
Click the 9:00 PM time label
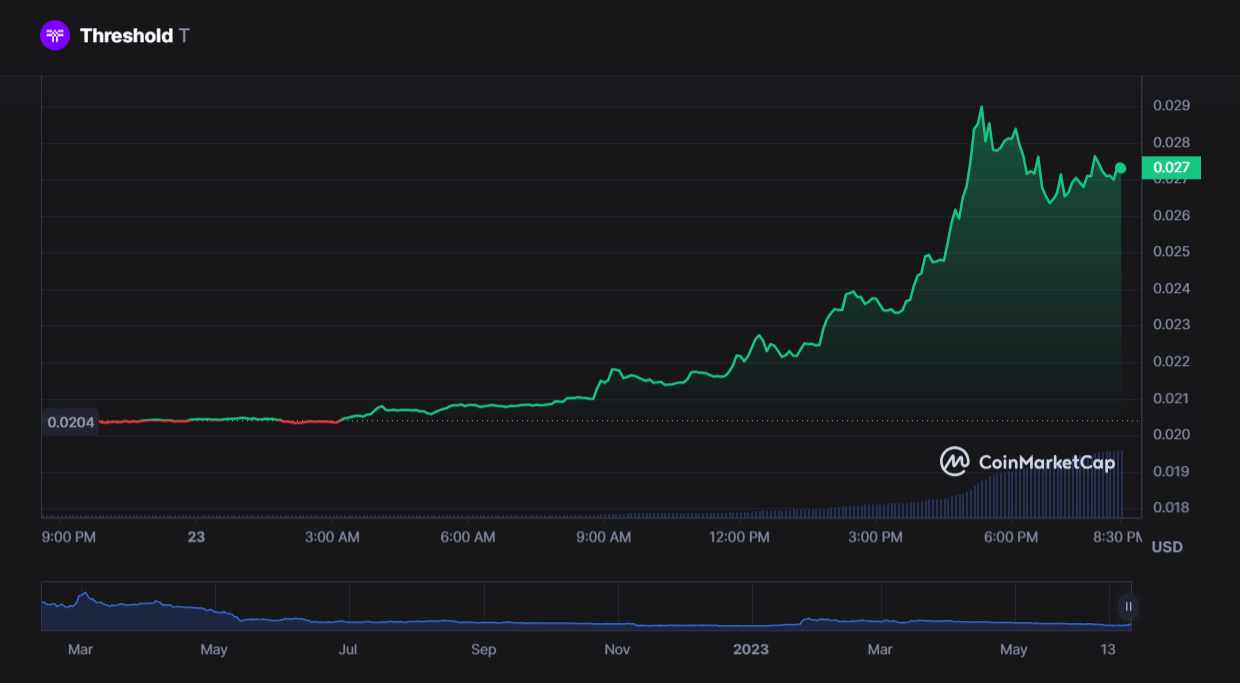pyautogui.click(x=70, y=537)
